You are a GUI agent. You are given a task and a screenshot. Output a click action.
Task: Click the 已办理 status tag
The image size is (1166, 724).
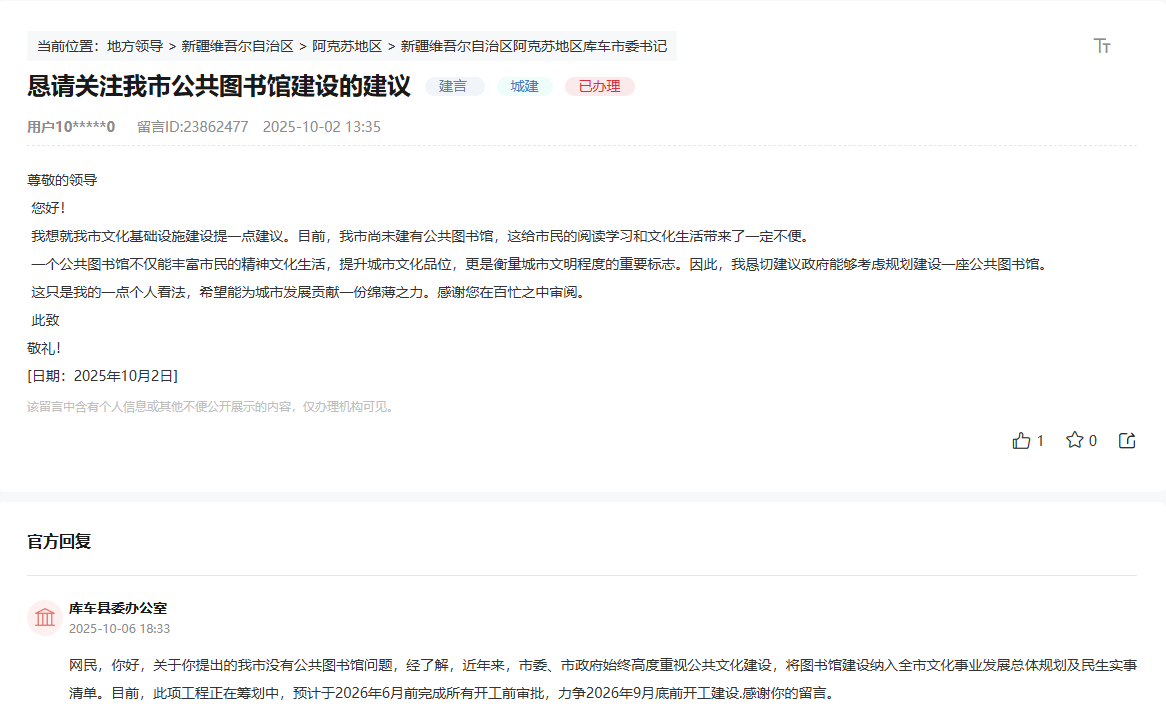(x=599, y=87)
